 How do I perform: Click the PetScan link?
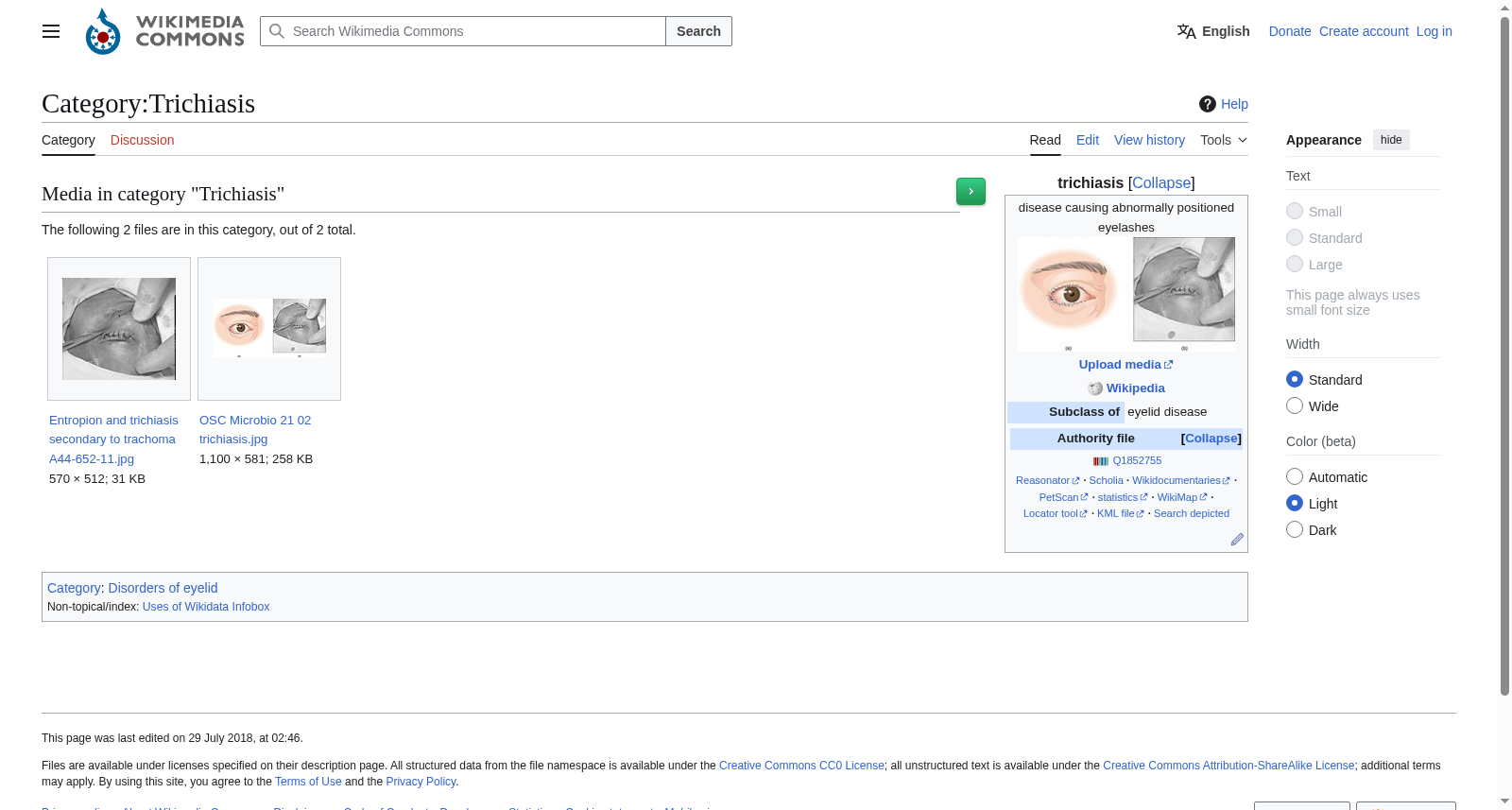tap(1058, 498)
